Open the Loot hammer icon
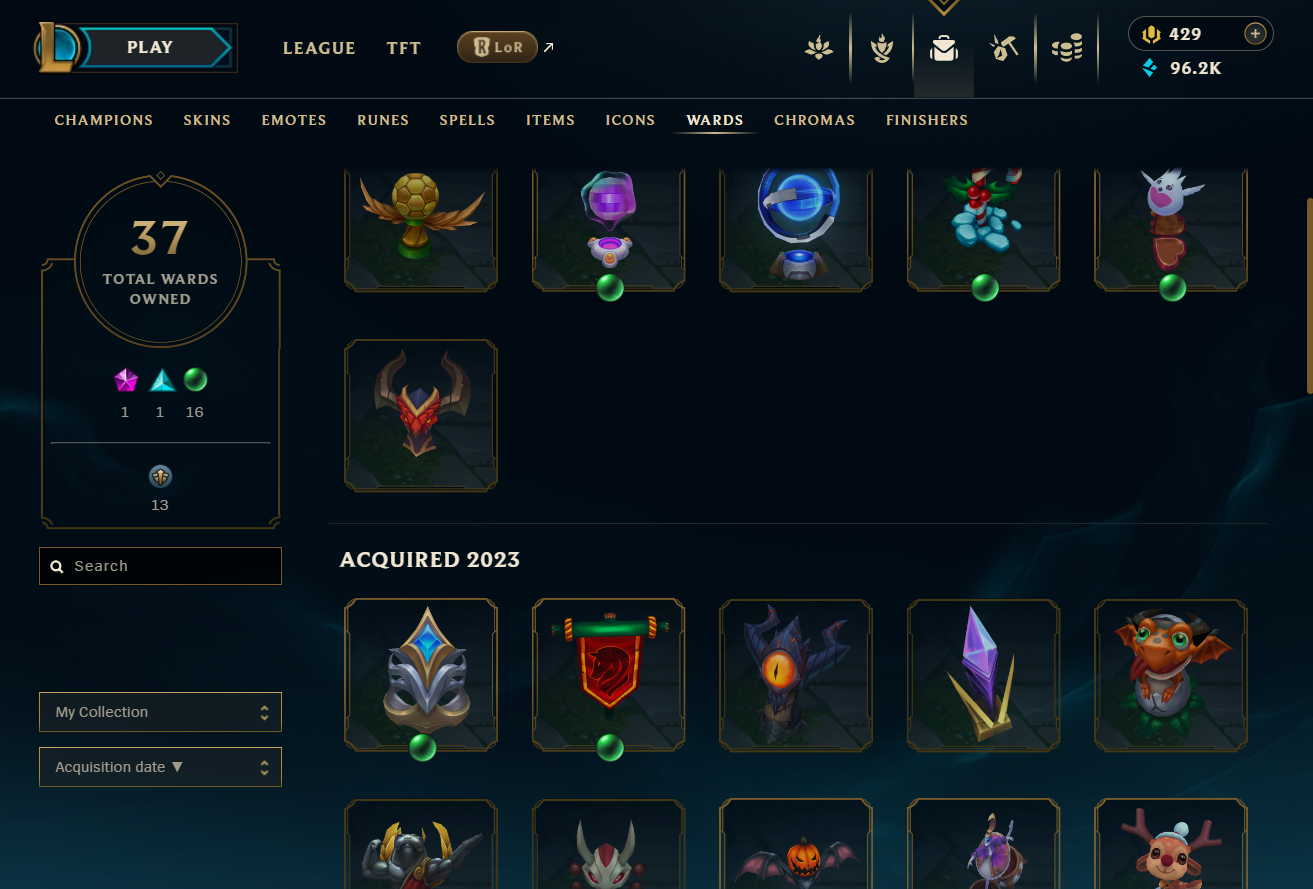This screenshot has width=1313, height=889. click(1004, 48)
